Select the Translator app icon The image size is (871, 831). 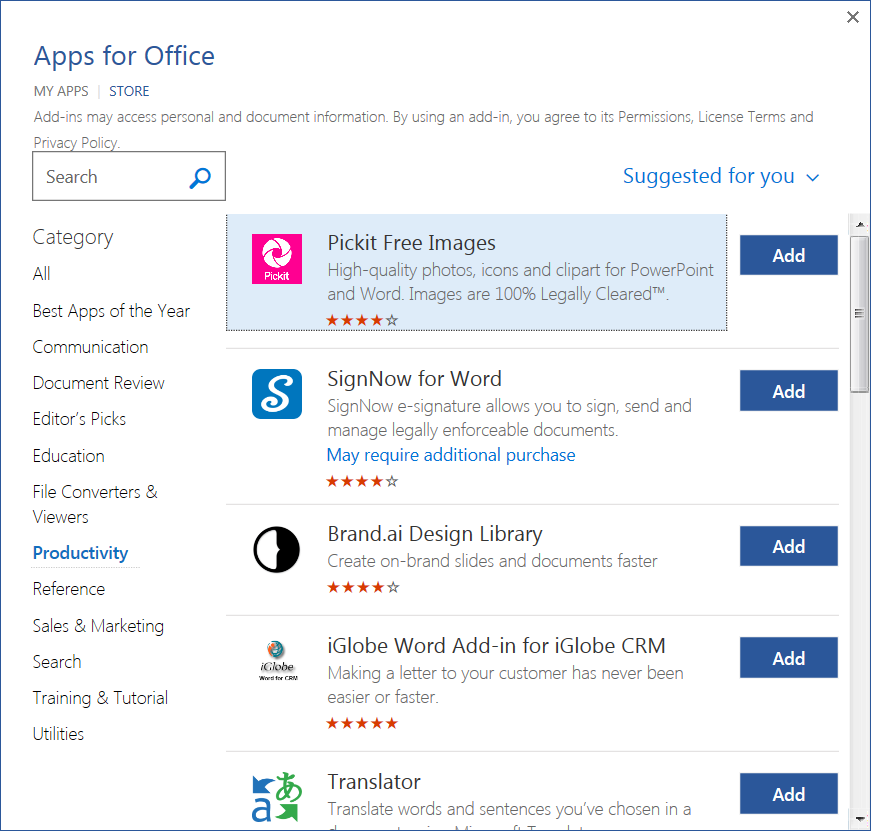[277, 796]
